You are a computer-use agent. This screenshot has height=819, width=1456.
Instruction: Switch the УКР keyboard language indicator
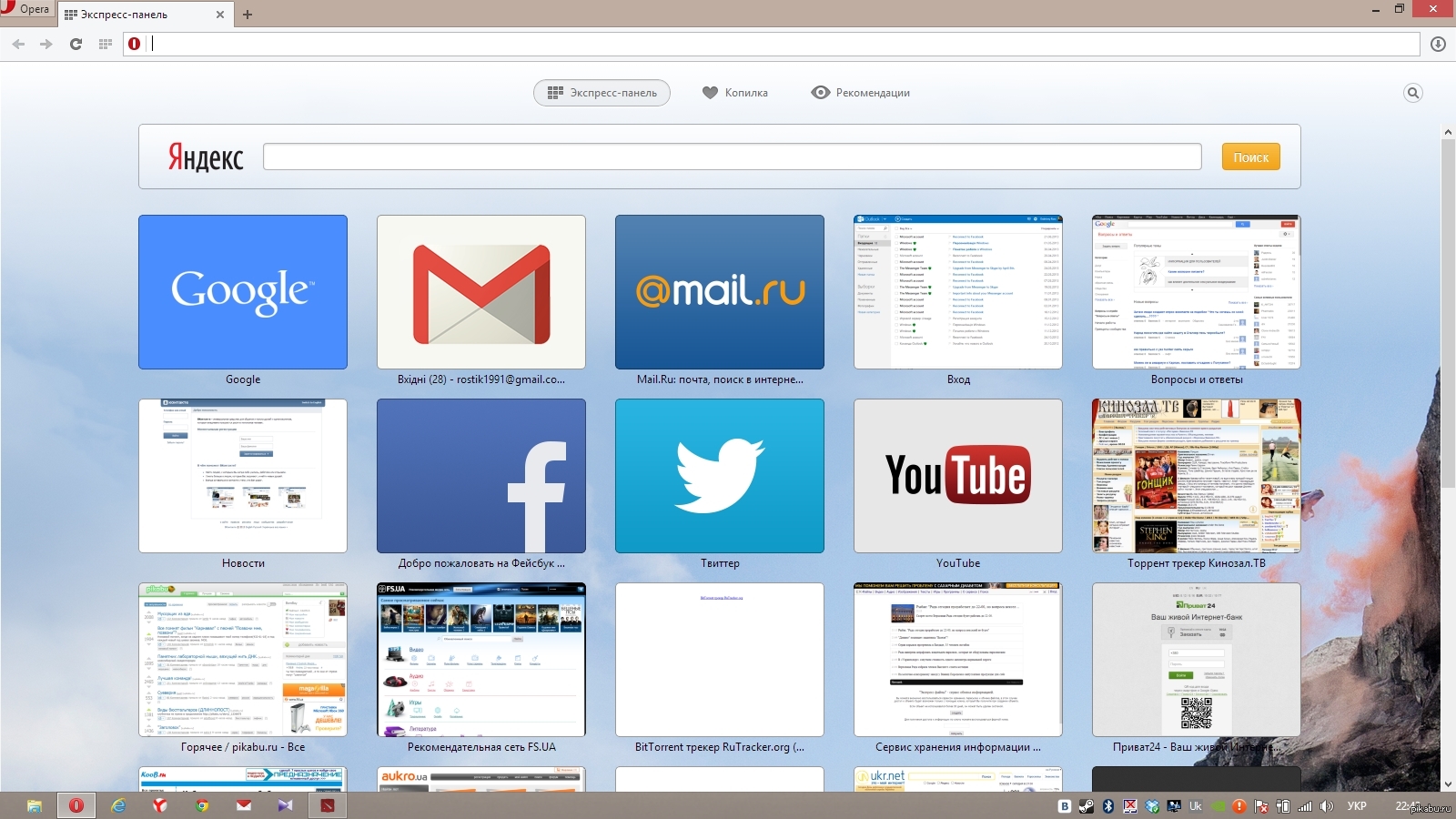coord(1357,806)
